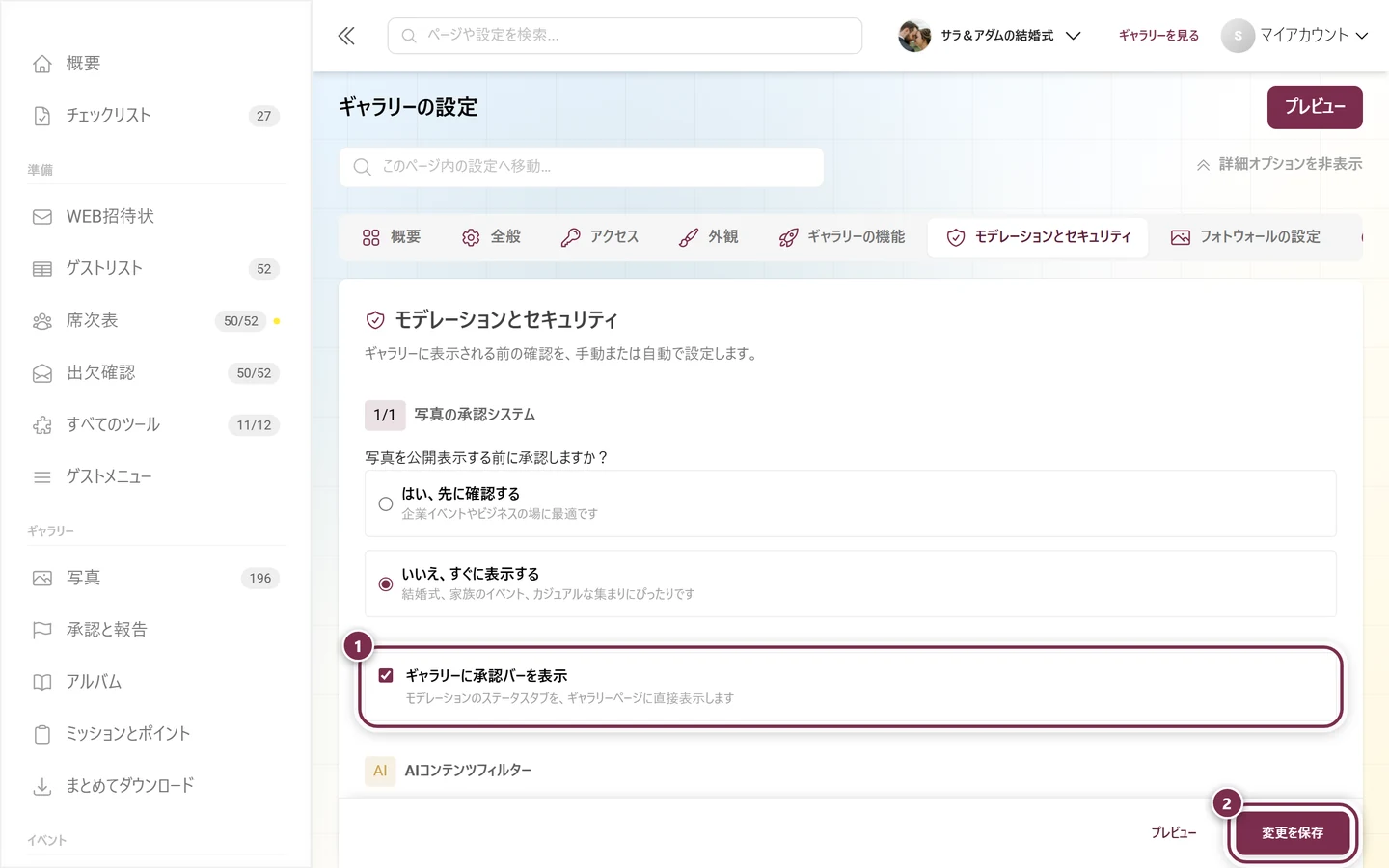Click the 1/1 step badge
Image resolution: width=1389 pixels, height=868 pixels.
[x=385, y=415]
